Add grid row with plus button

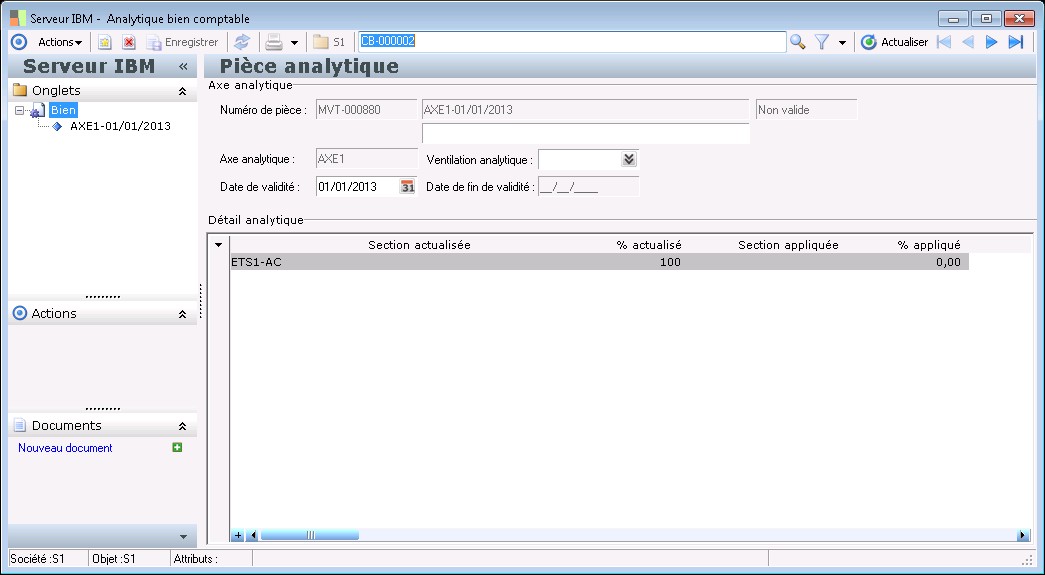pyautogui.click(x=238, y=535)
